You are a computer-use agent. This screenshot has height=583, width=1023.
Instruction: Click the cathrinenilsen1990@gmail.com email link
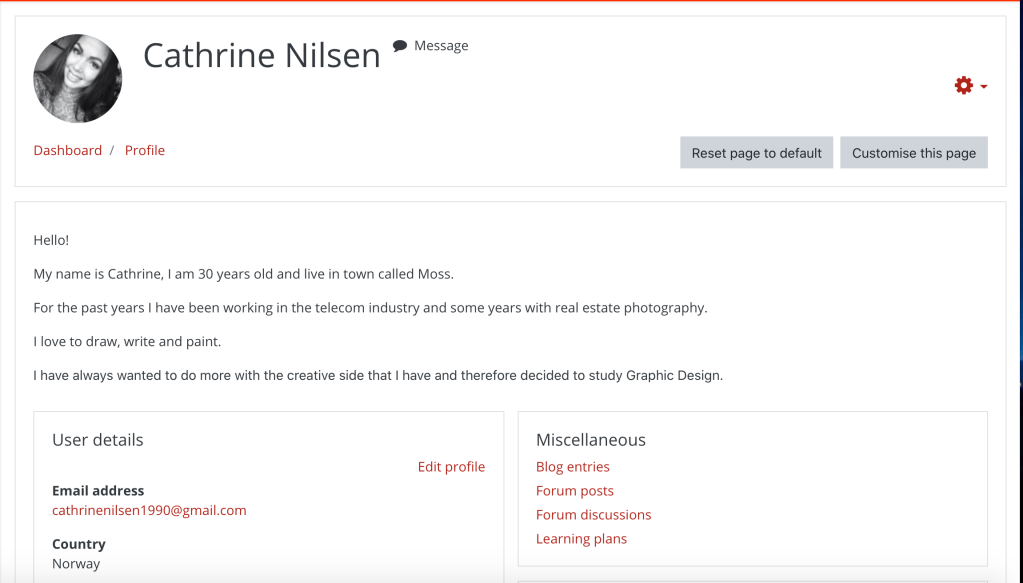(x=149, y=510)
